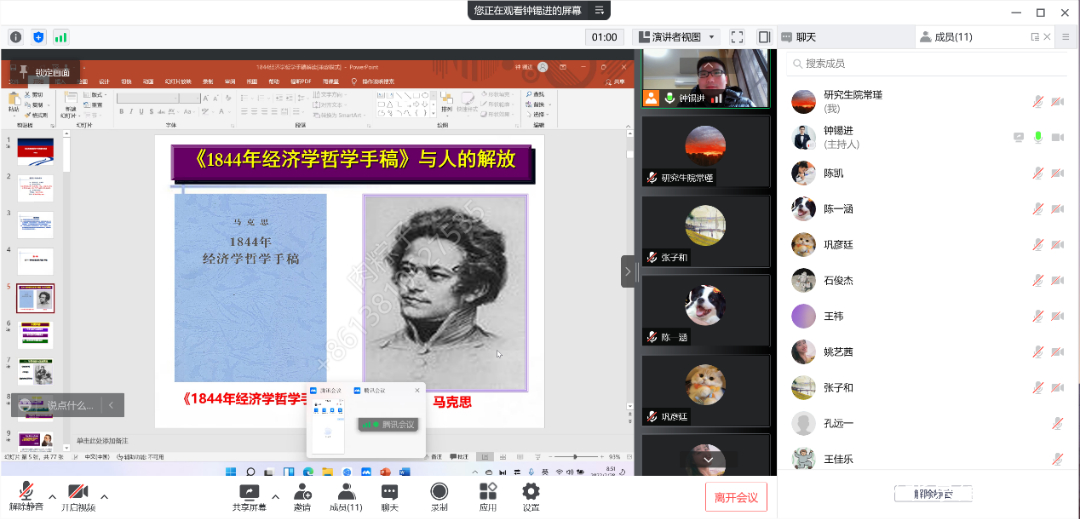Viewport: 1080px width, 519px height.
Task: Expand the 演讲者视图 view dropdown
Action: pos(678,37)
